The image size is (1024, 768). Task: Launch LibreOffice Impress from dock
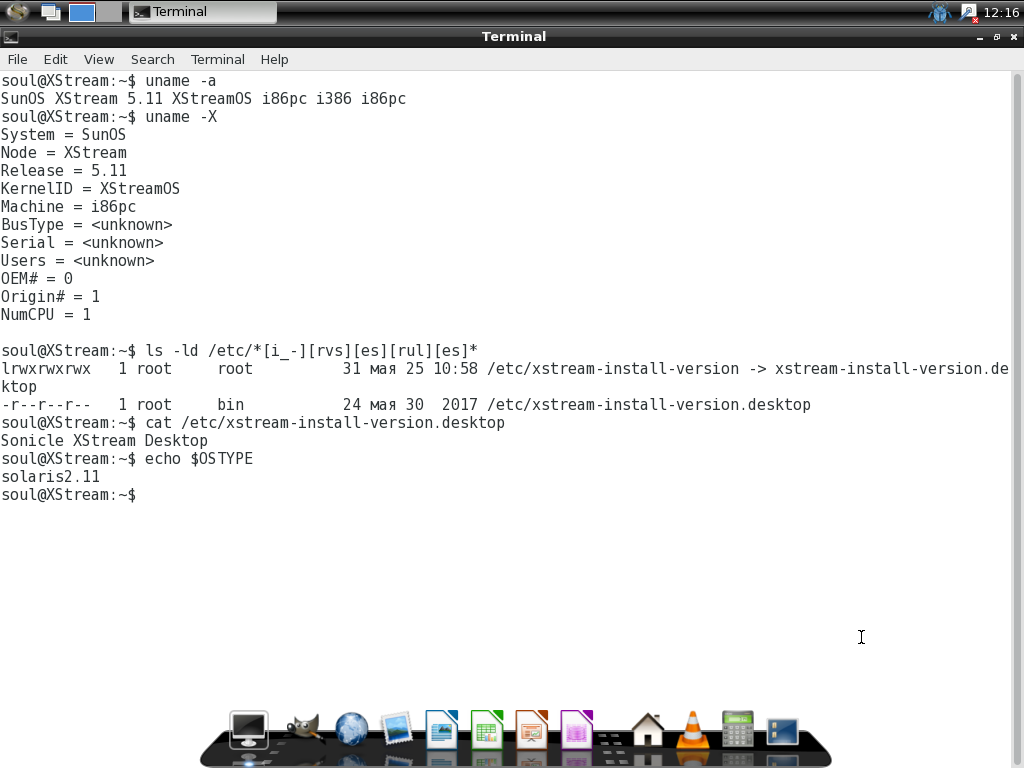tap(532, 729)
